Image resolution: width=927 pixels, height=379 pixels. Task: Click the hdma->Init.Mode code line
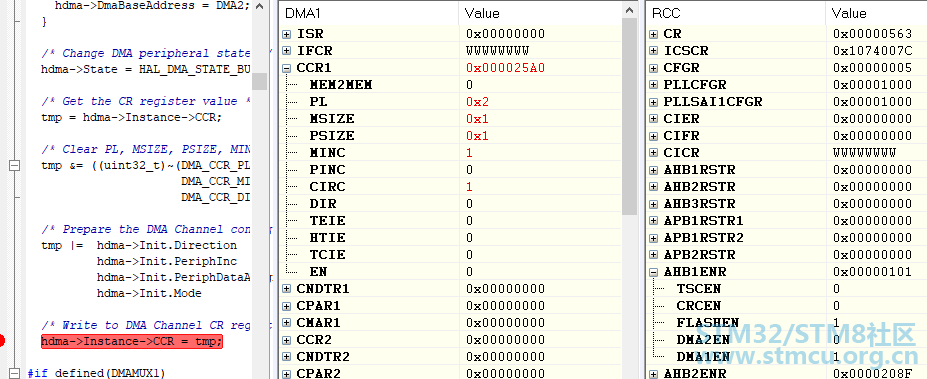tap(149, 293)
